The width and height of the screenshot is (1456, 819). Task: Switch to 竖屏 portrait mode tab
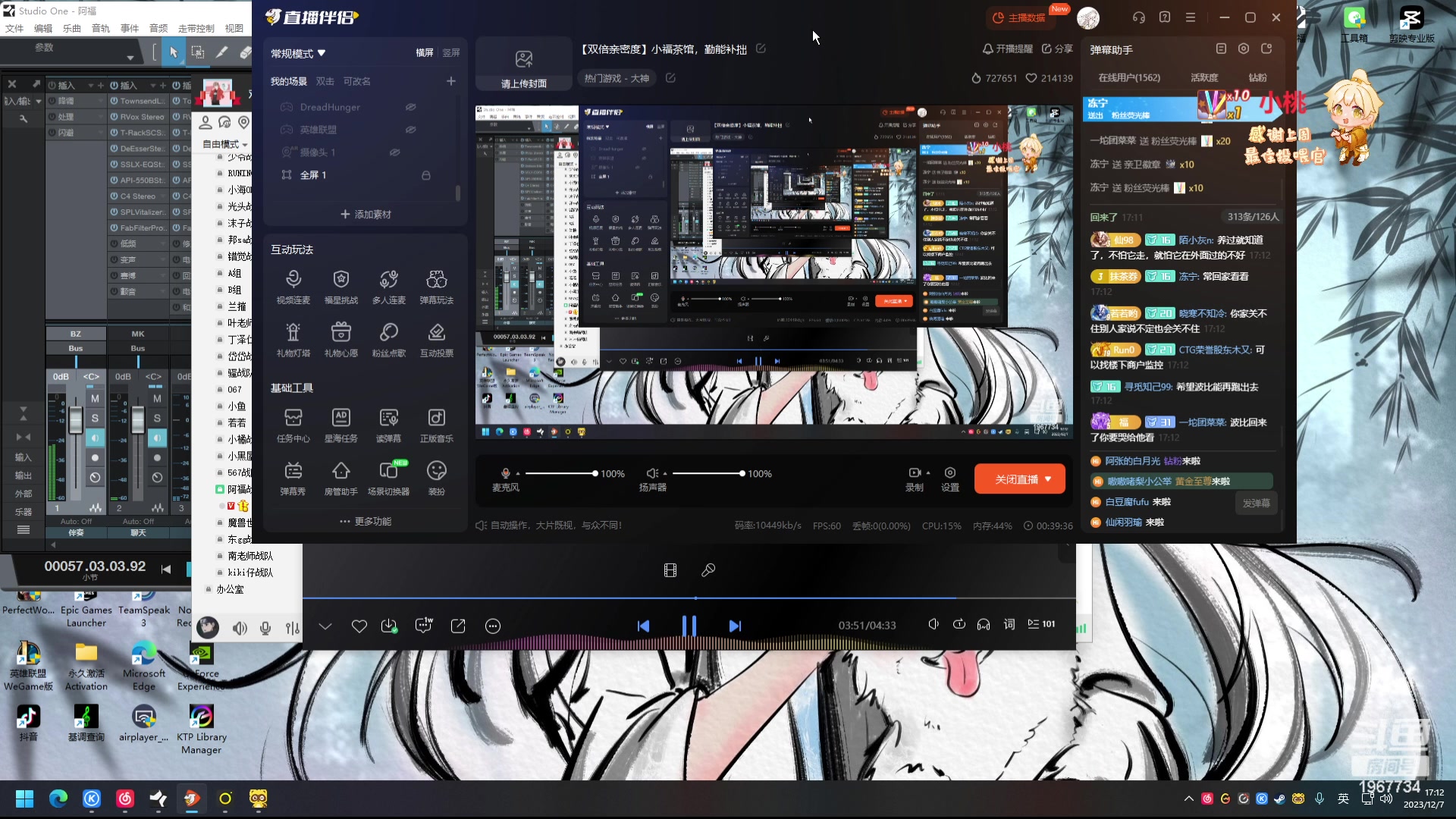[x=451, y=53]
